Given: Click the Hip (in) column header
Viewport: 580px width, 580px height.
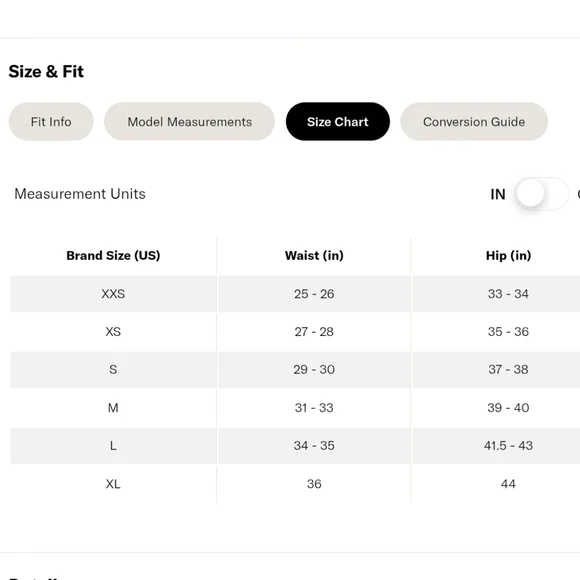Looking at the screenshot, I should tap(508, 256).
